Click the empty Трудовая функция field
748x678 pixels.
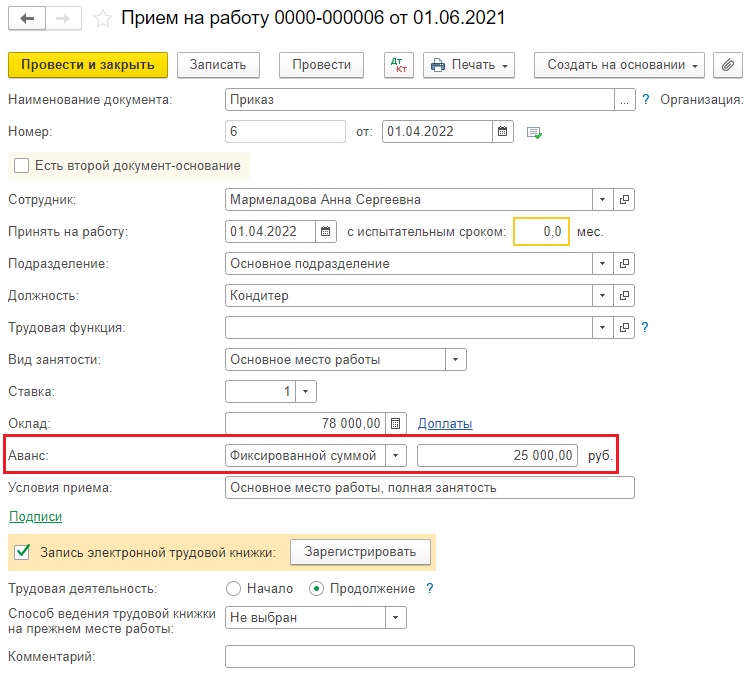pyautogui.click(x=409, y=327)
